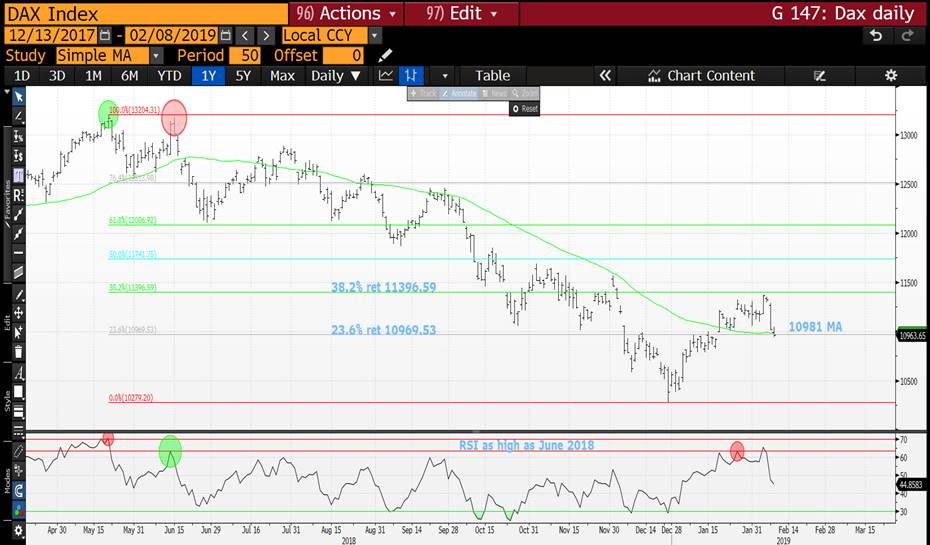Image resolution: width=930 pixels, height=545 pixels.
Task: Open the start date calendar picker
Action: coord(104,35)
